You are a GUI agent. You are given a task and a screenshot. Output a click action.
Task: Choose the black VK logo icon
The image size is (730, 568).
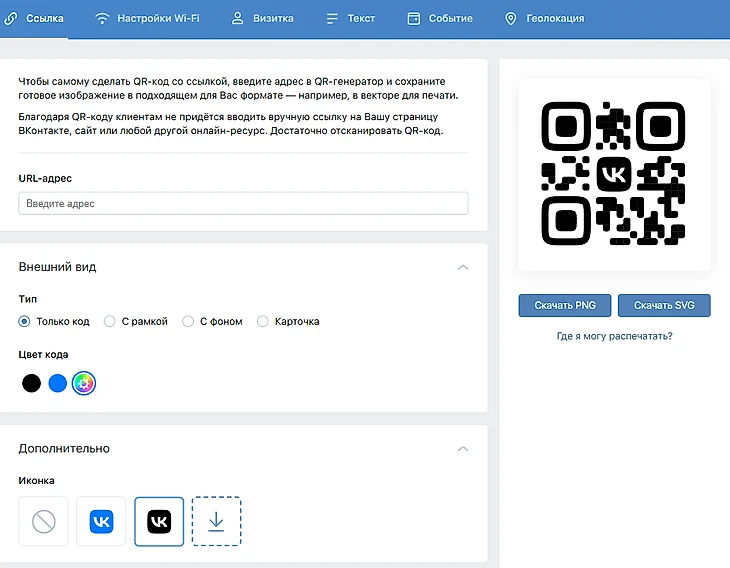(x=159, y=521)
